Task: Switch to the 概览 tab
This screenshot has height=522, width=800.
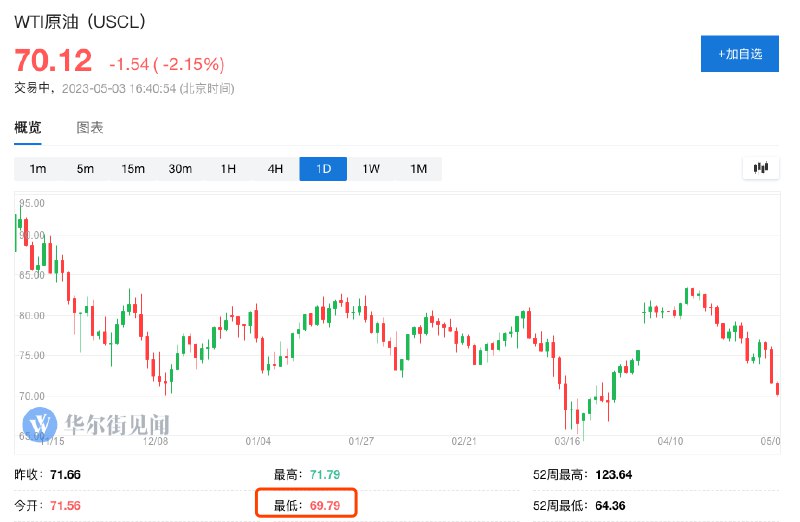Action: pyautogui.click(x=28, y=127)
